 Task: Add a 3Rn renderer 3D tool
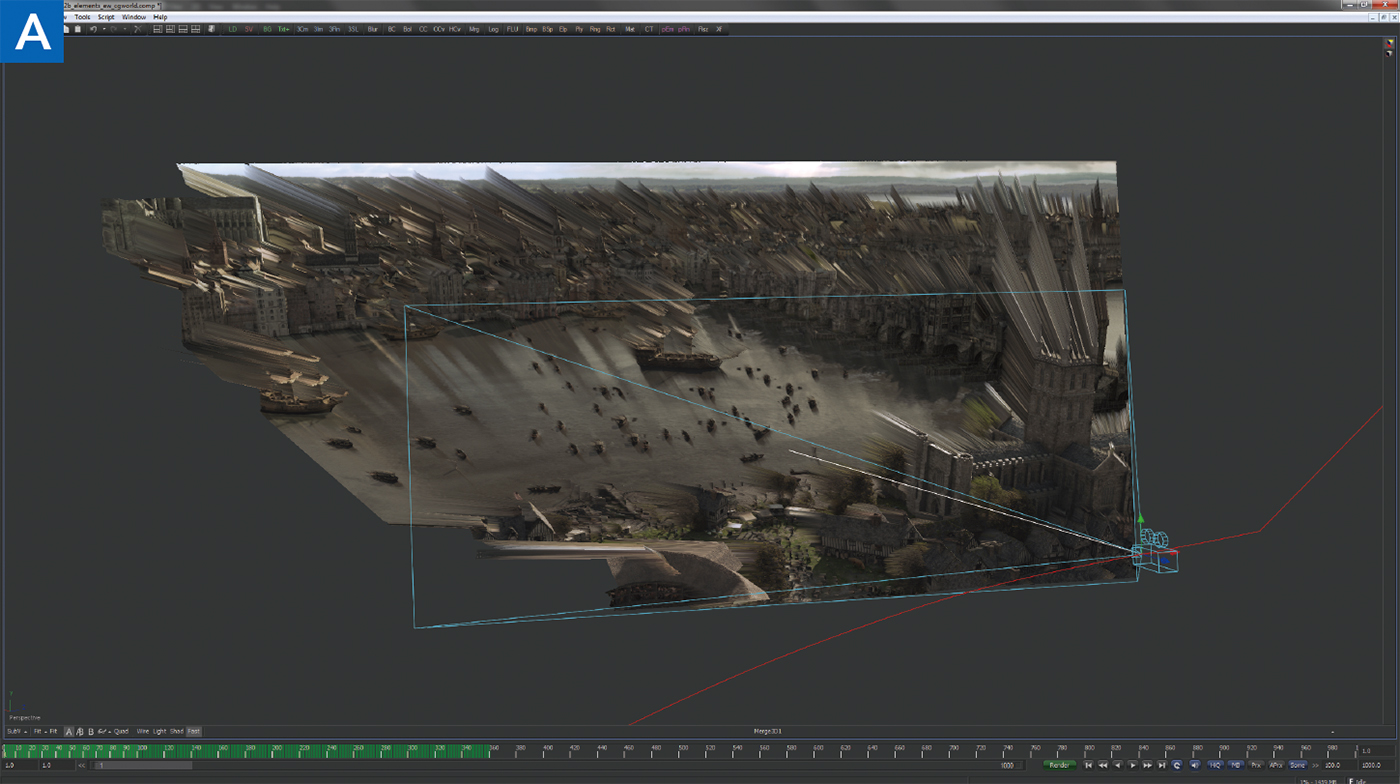click(x=334, y=29)
